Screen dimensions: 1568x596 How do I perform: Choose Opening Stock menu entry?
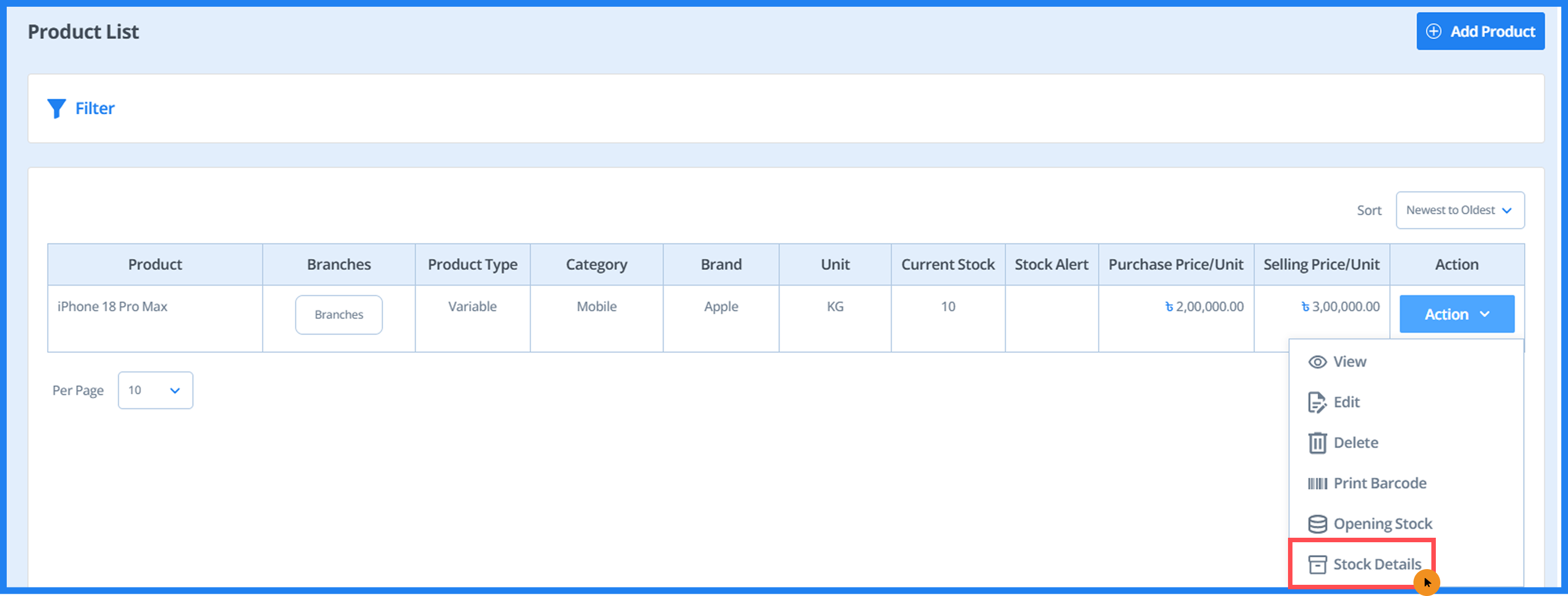click(x=1382, y=524)
